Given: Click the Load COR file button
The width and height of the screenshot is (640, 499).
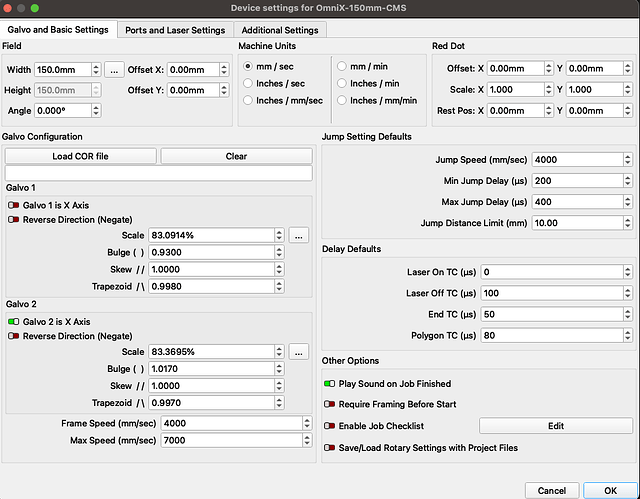Looking at the screenshot, I should (80, 156).
